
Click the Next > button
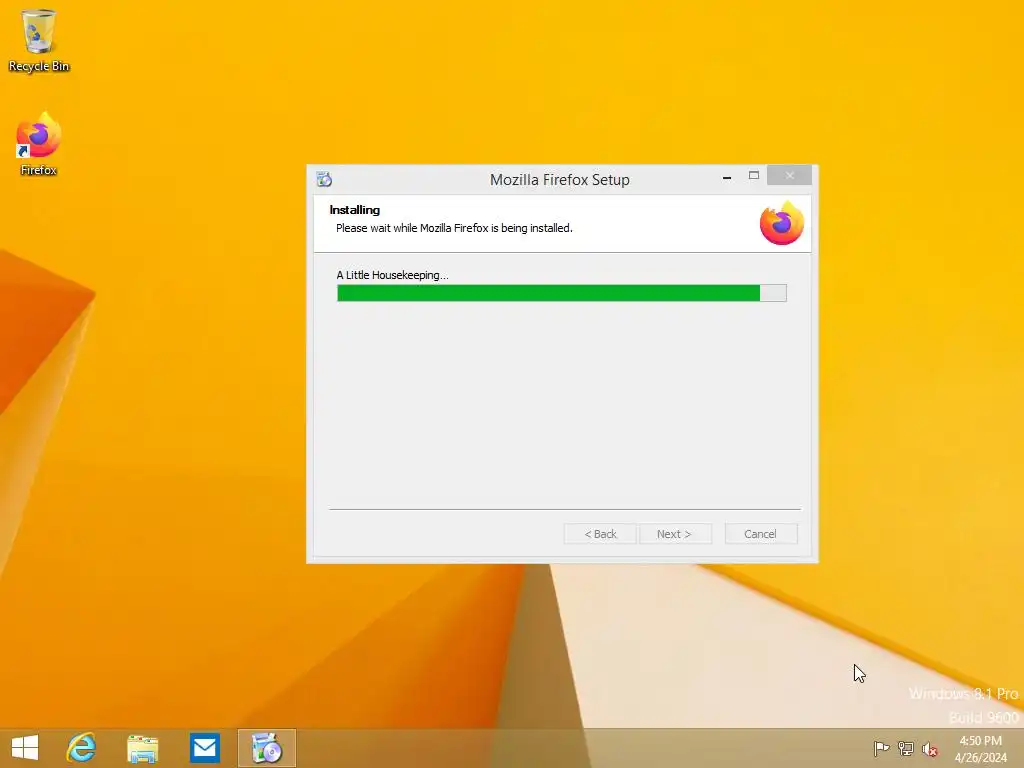tap(675, 534)
